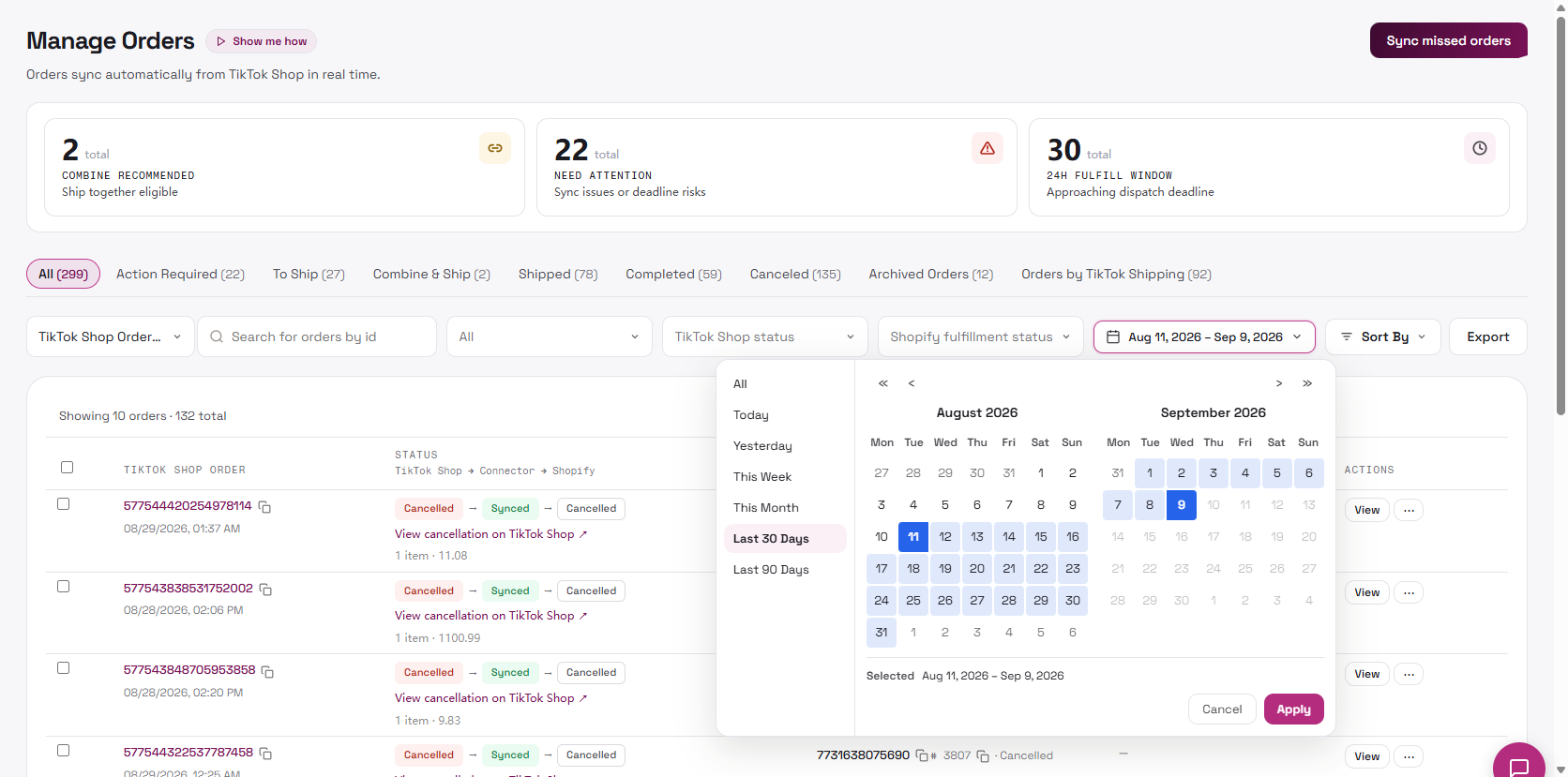Copy order ID 577543848705953858
This screenshot has width=1568, height=777.
pyautogui.click(x=268, y=671)
